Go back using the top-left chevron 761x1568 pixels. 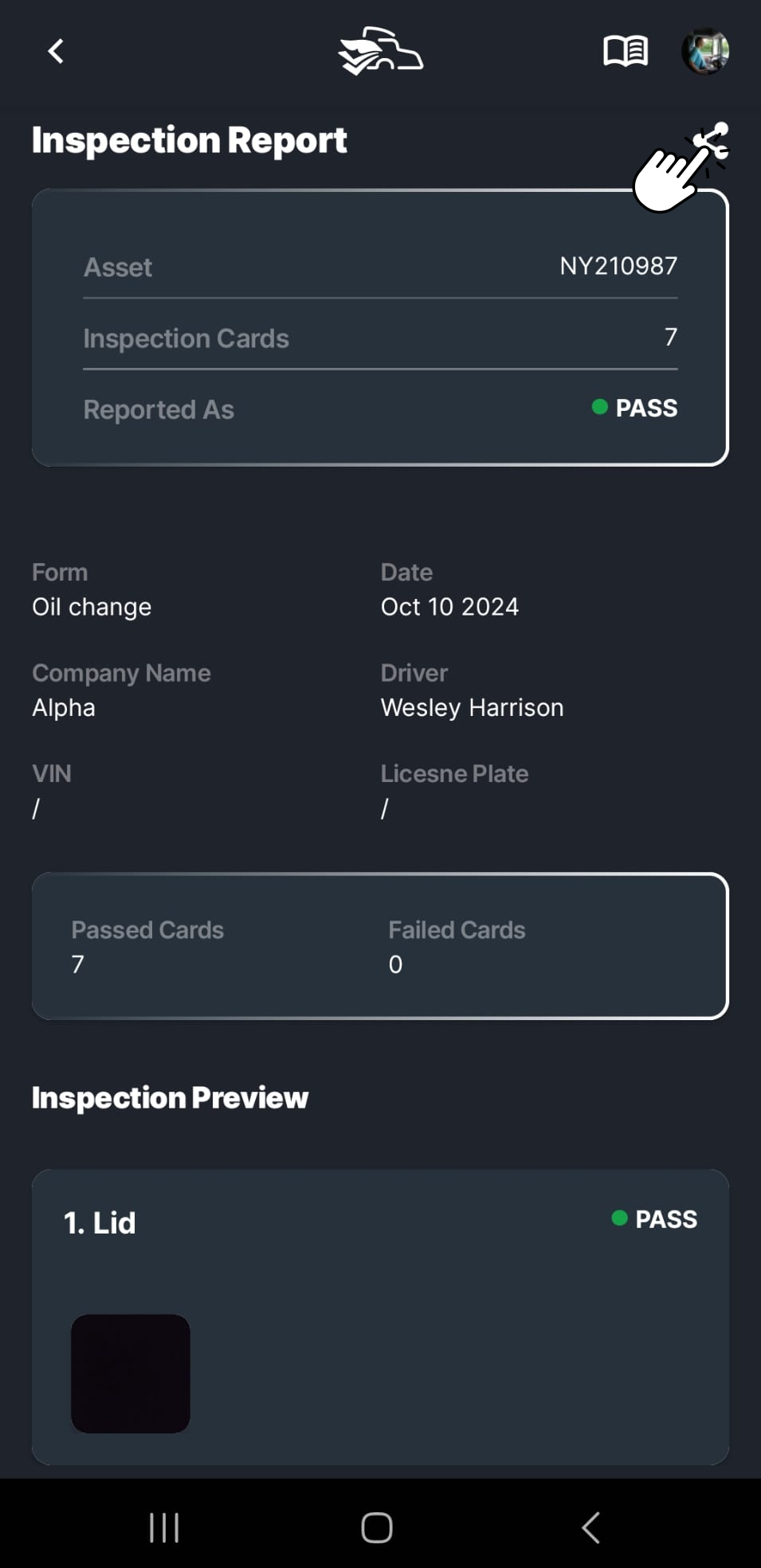[x=55, y=51]
